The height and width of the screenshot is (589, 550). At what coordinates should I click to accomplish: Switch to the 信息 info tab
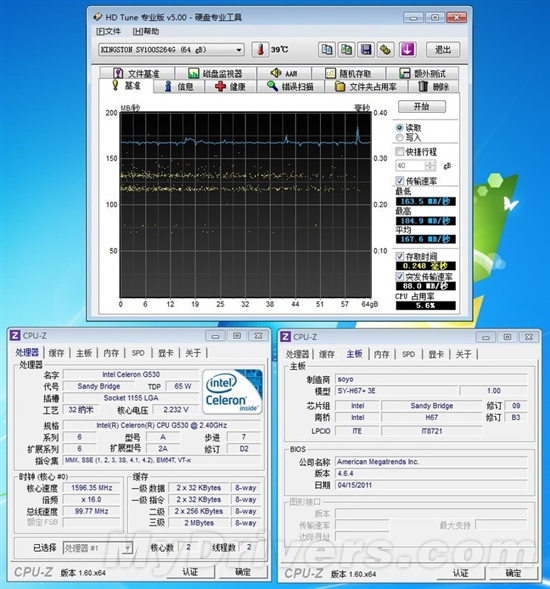tap(179, 87)
